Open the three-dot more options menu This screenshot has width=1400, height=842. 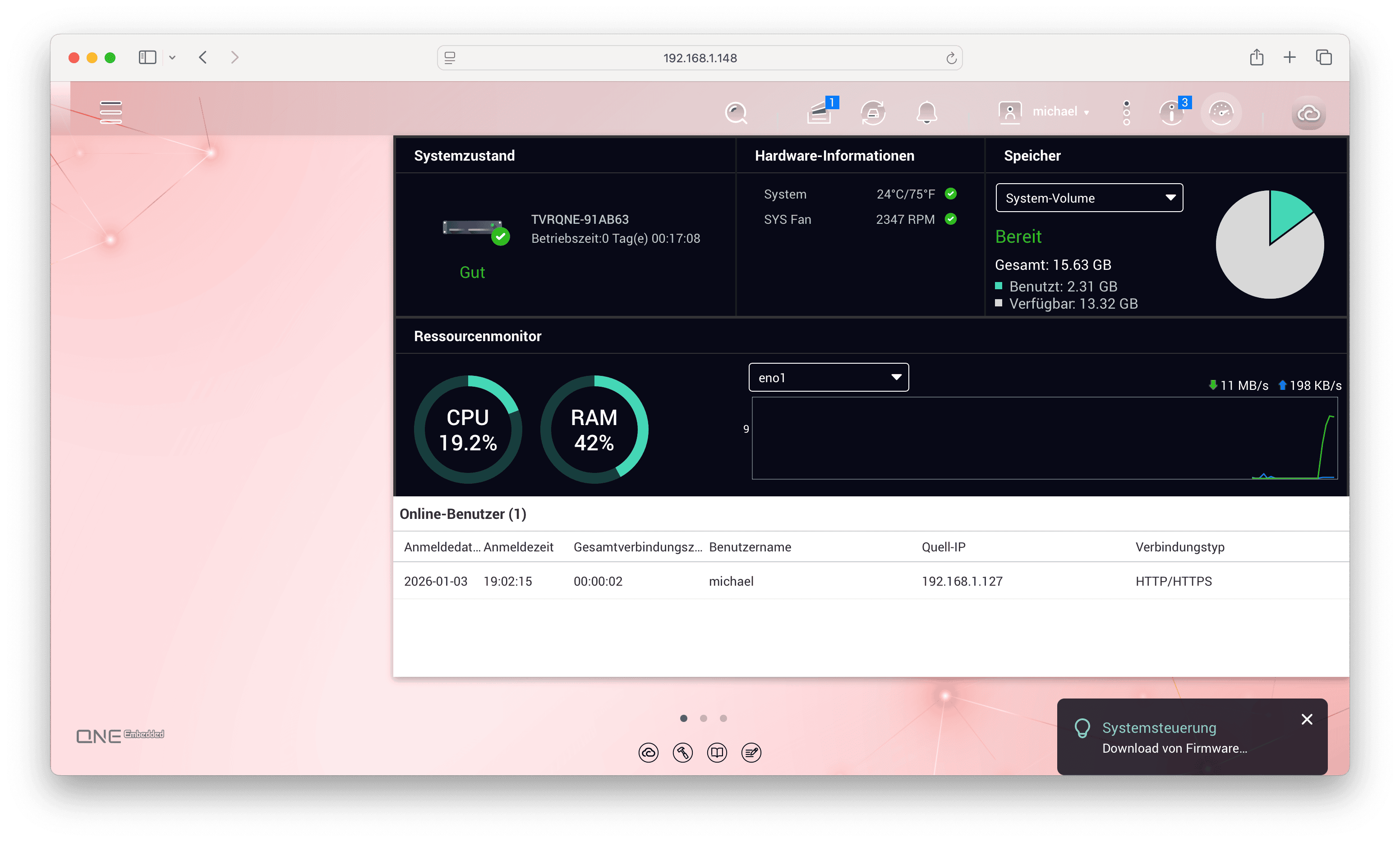click(x=1126, y=112)
